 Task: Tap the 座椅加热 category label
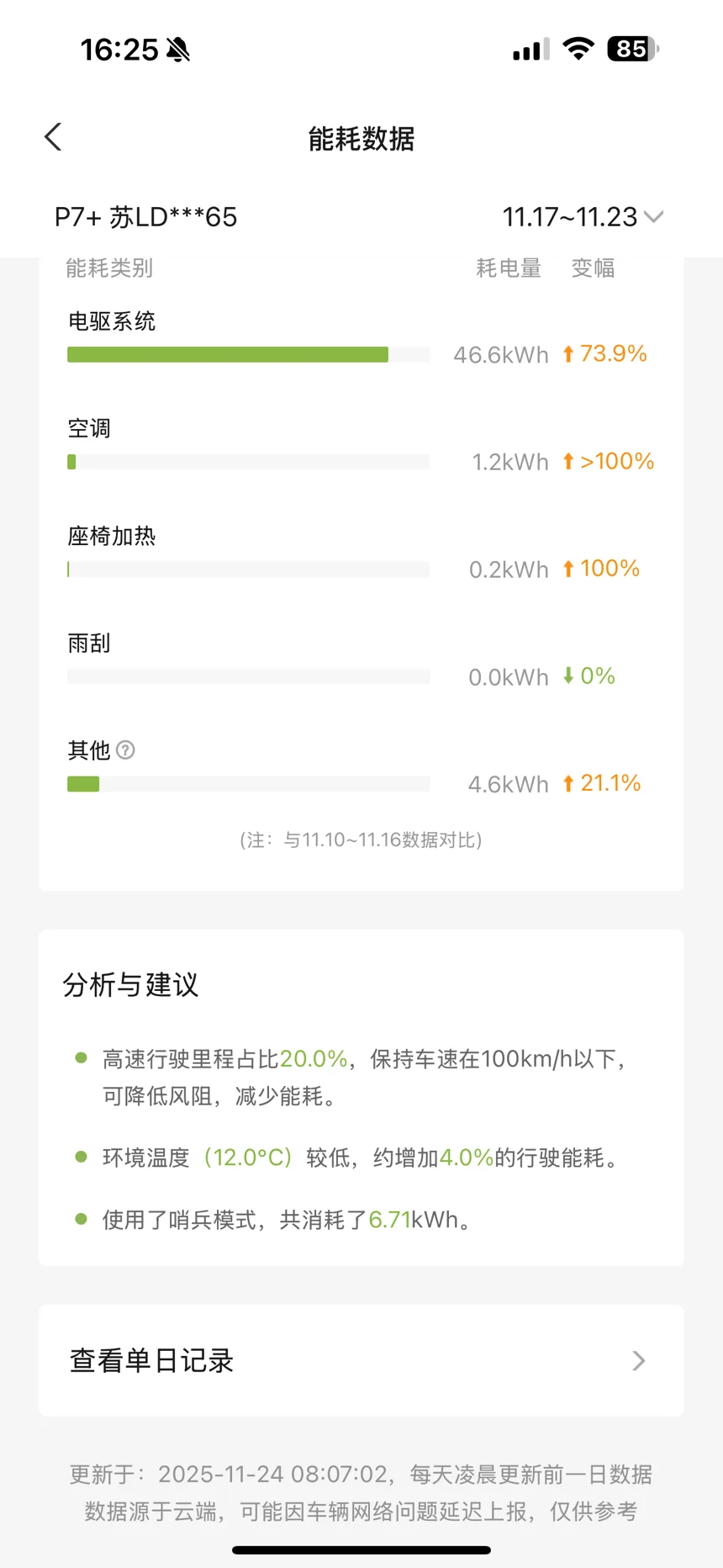[112, 536]
